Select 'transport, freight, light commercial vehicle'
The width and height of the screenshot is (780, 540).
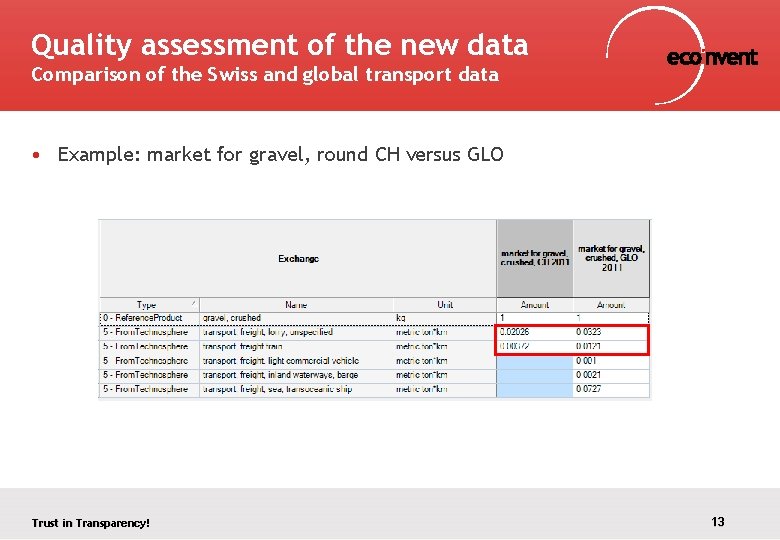pyautogui.click(x=296, y=361)
